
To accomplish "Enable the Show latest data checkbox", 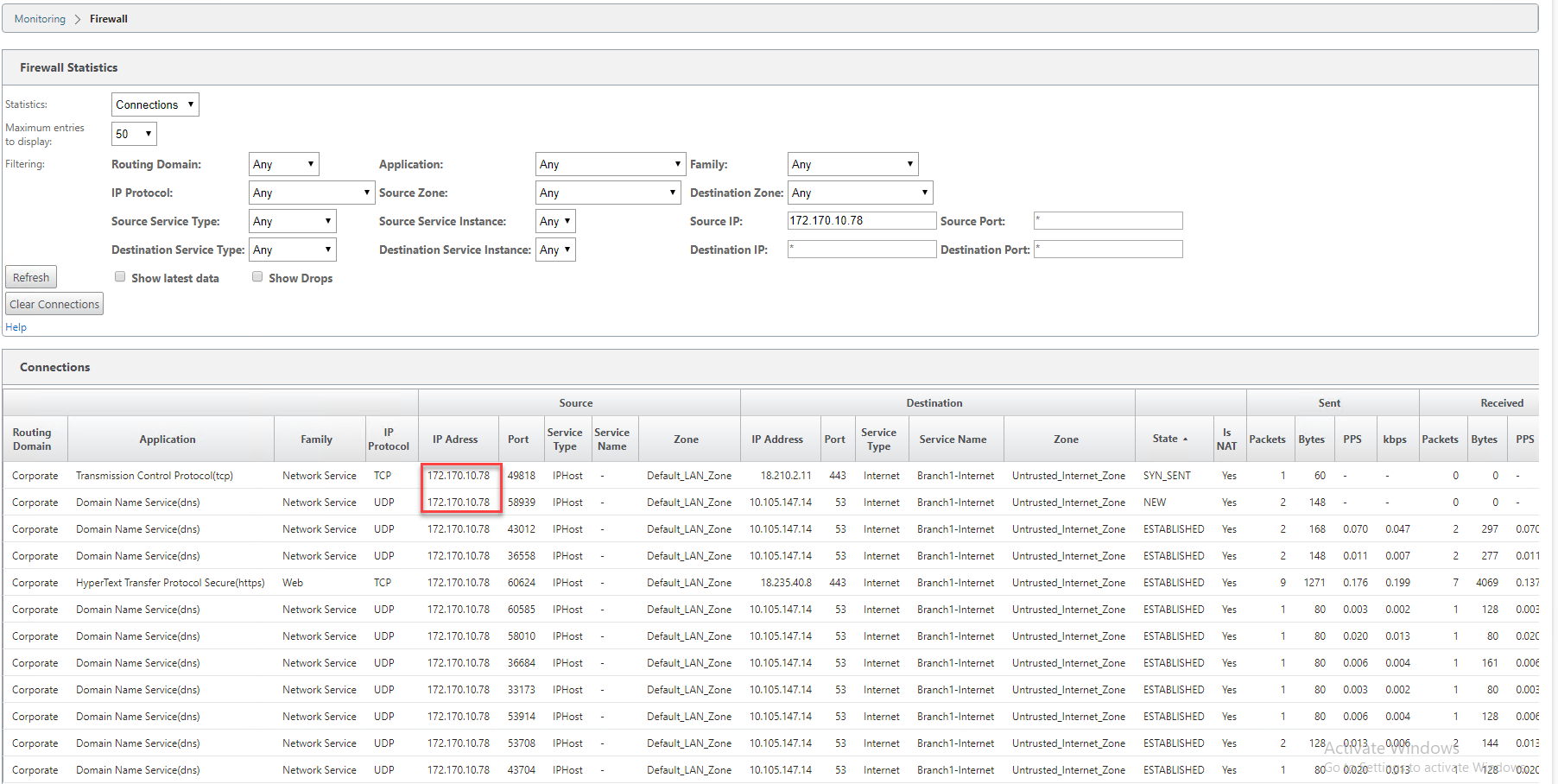I will point(120,276).
